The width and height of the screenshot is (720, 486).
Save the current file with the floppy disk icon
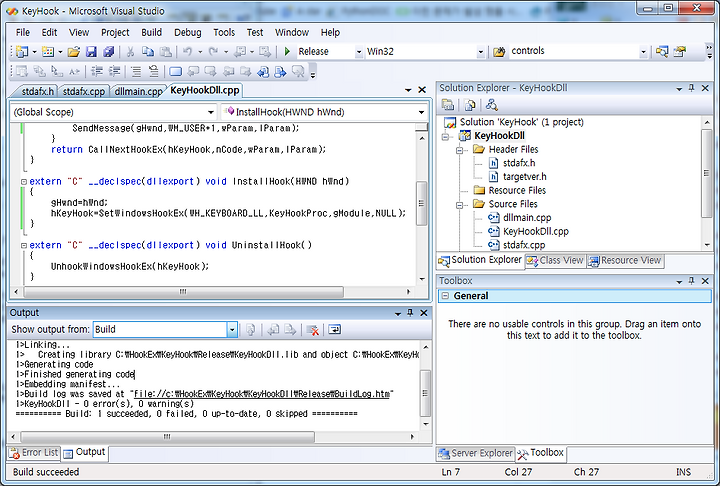tap(91, 51)
